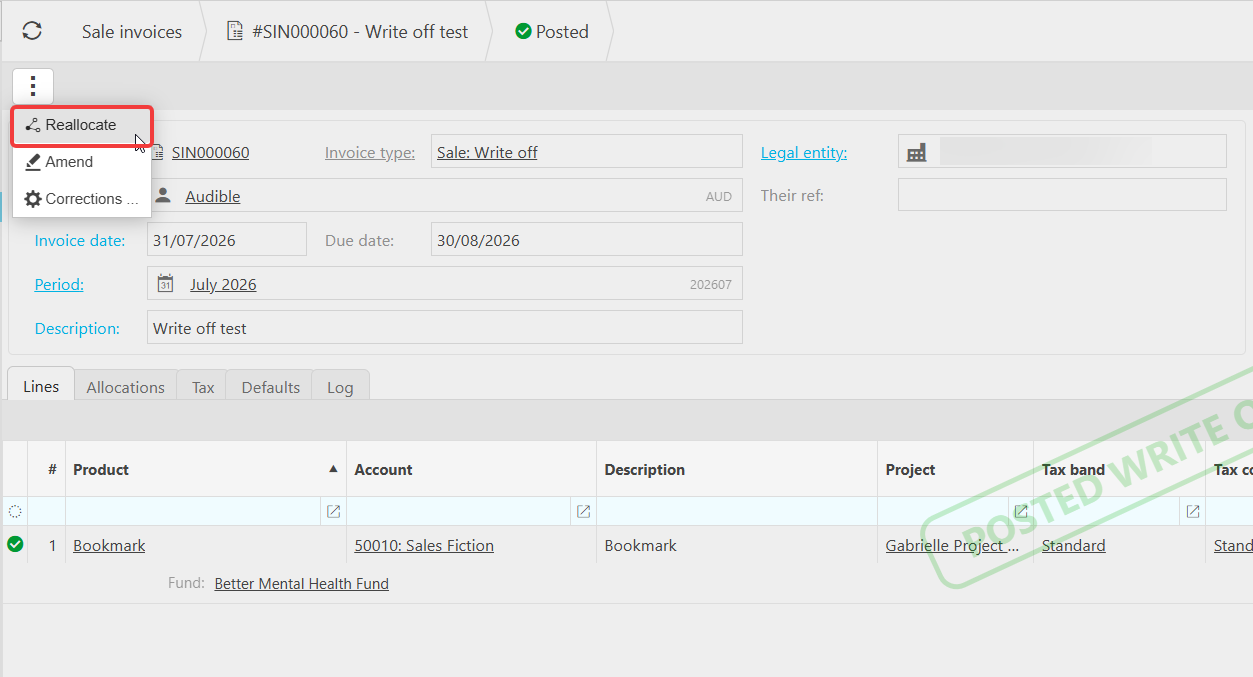Viewport: 1253px width, 677px height.
Task: Open the three-dot actions menu button
Action: [33, 86]
